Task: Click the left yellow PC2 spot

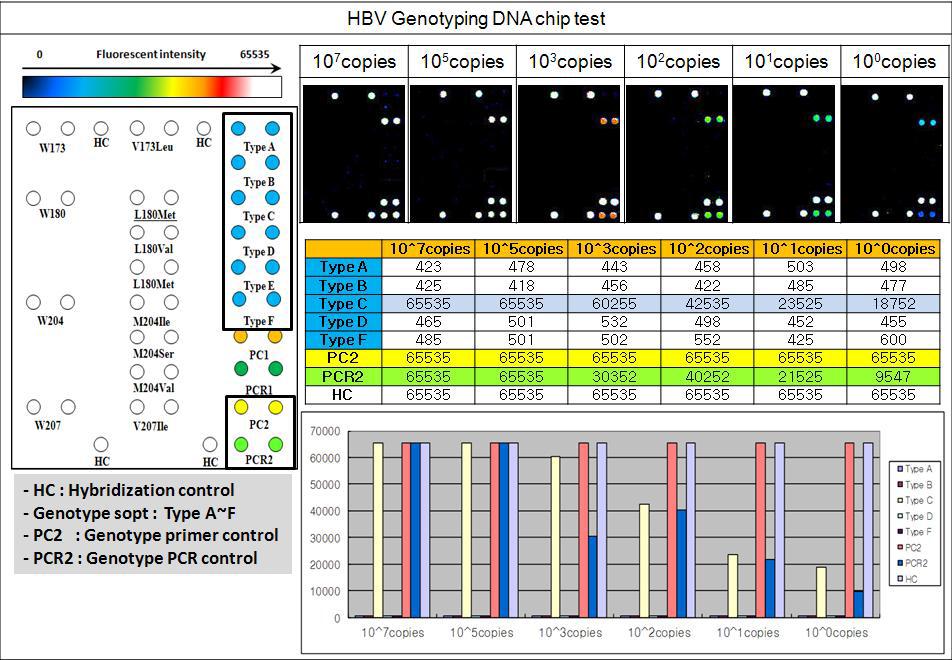Action: [x=240, y=408]
